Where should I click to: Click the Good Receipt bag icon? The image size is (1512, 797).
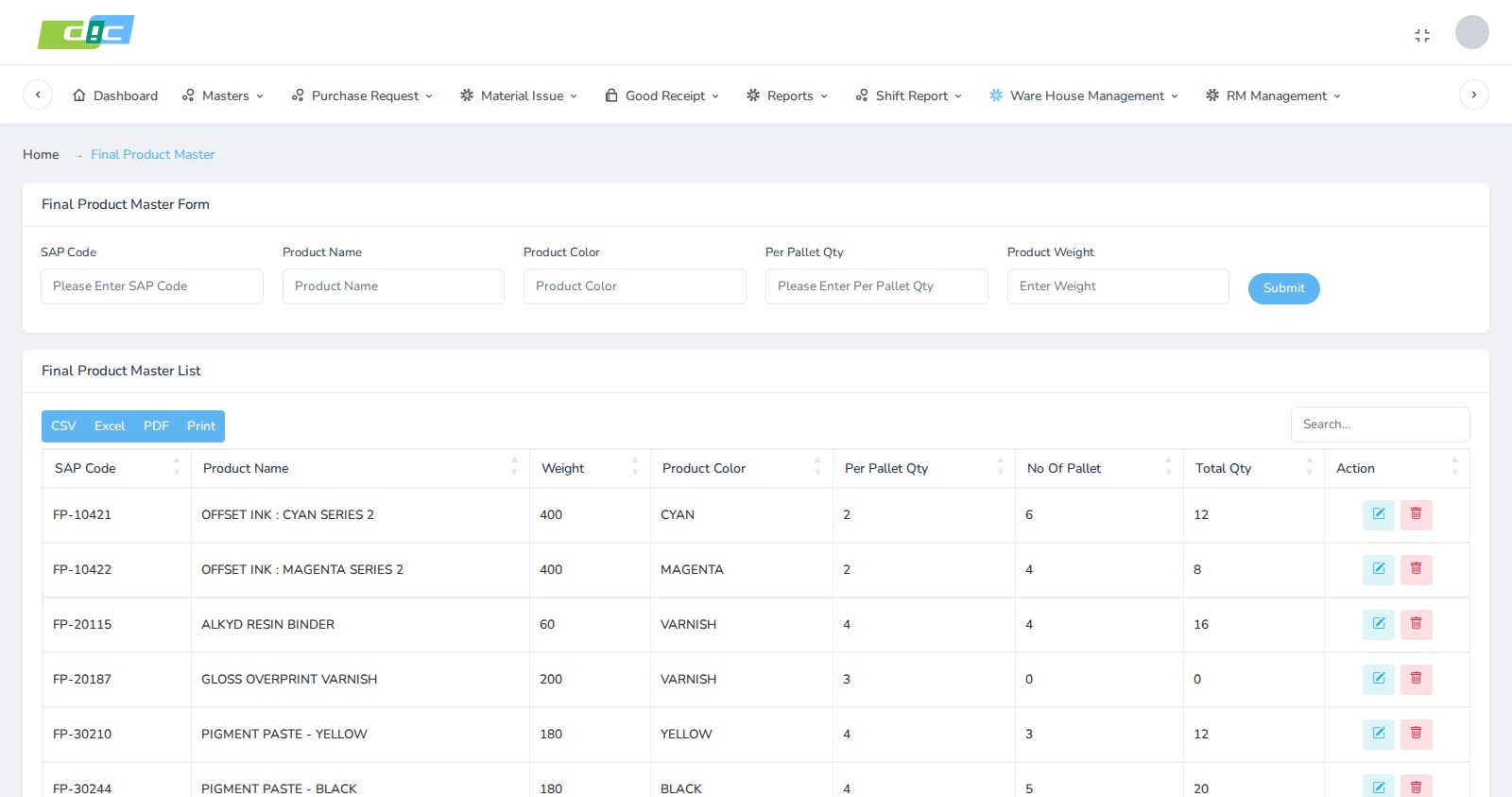[x=611, y=95]
